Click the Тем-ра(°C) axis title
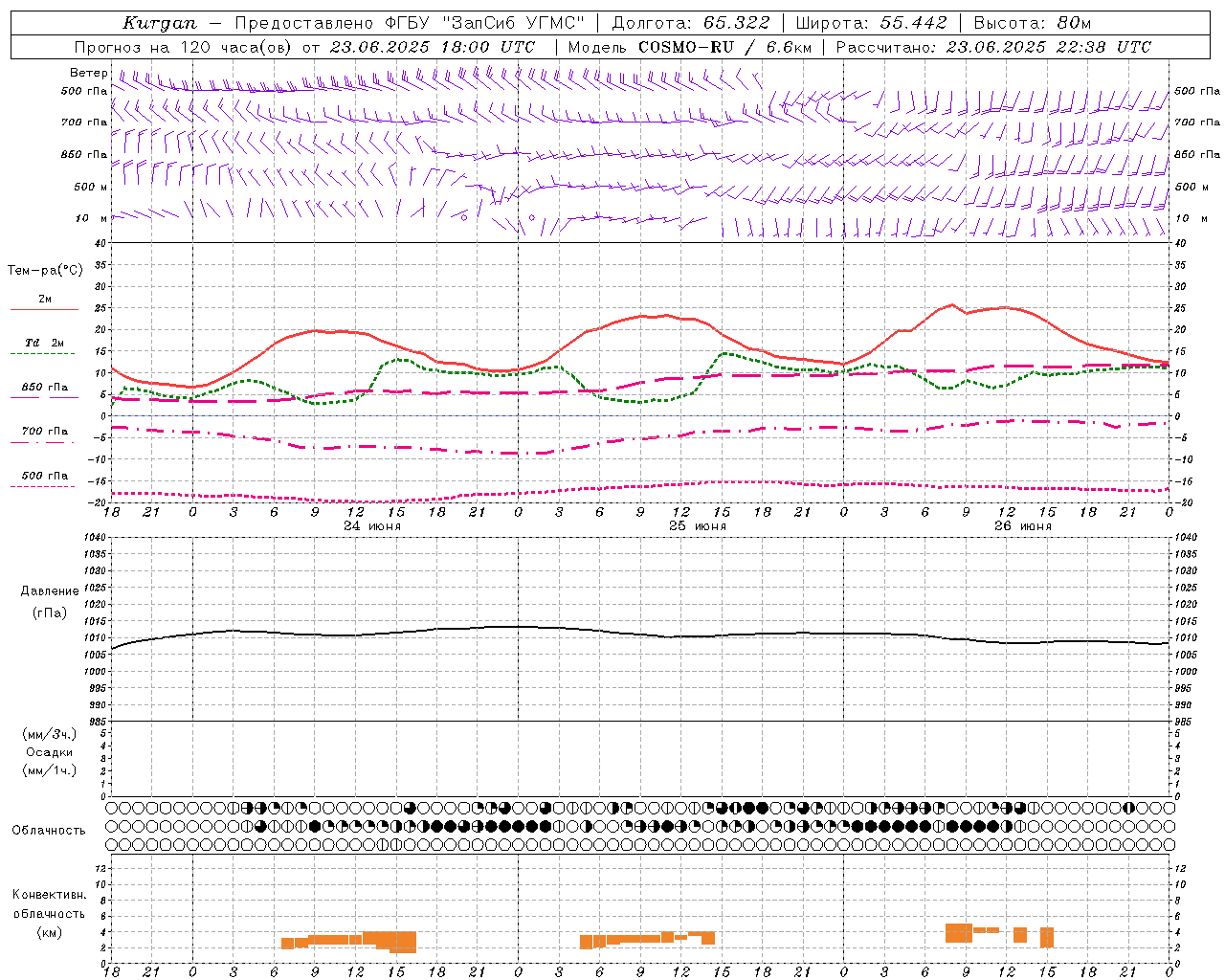Screen dimensions: 1225x980 pyautogui.click(x=45, y=271)
